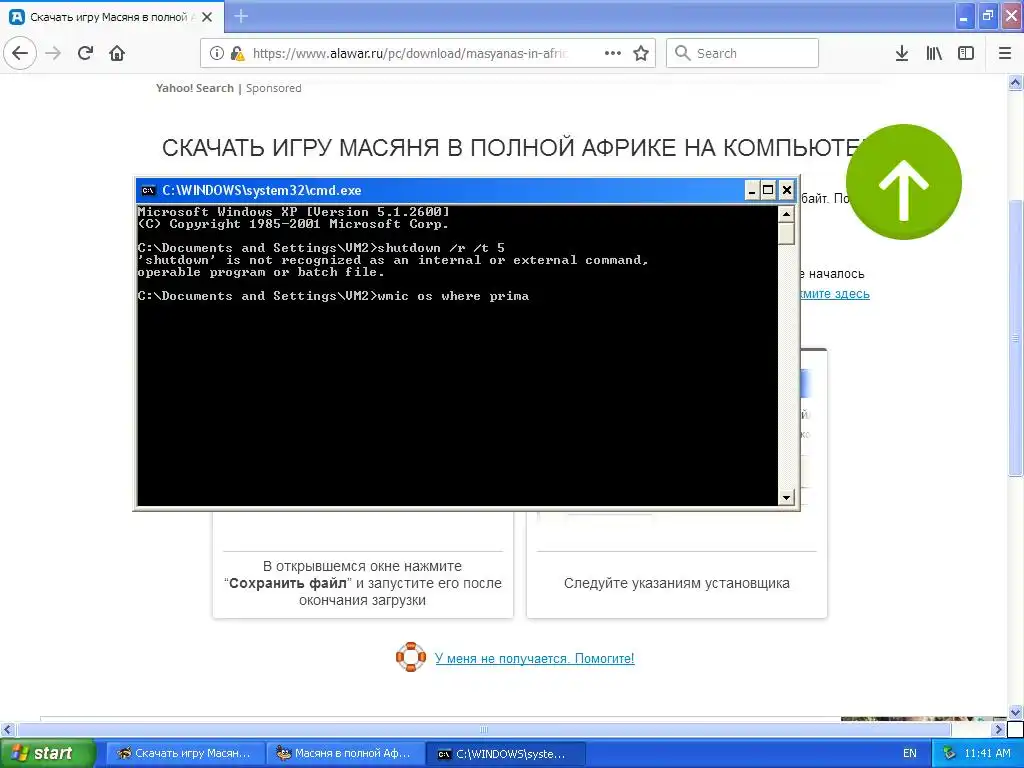Close the cmd.exe window
The image size is (1024, 768).
(x=787, y=190)
